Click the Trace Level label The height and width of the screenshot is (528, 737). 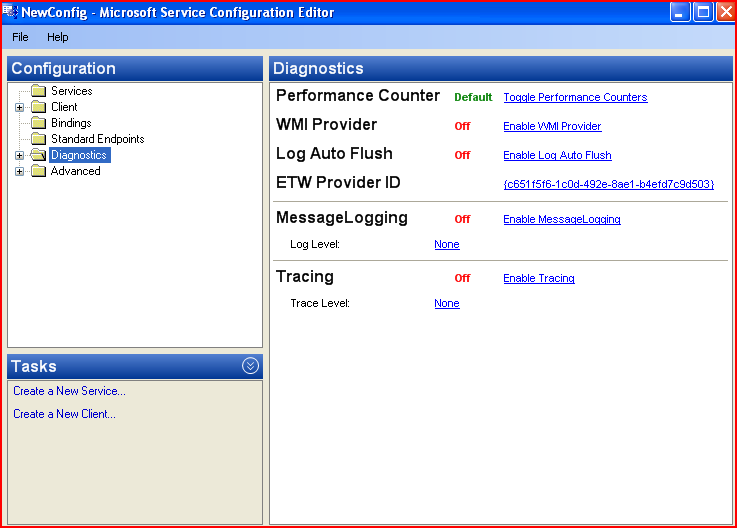pyautogui.click(x=320, y=303)
